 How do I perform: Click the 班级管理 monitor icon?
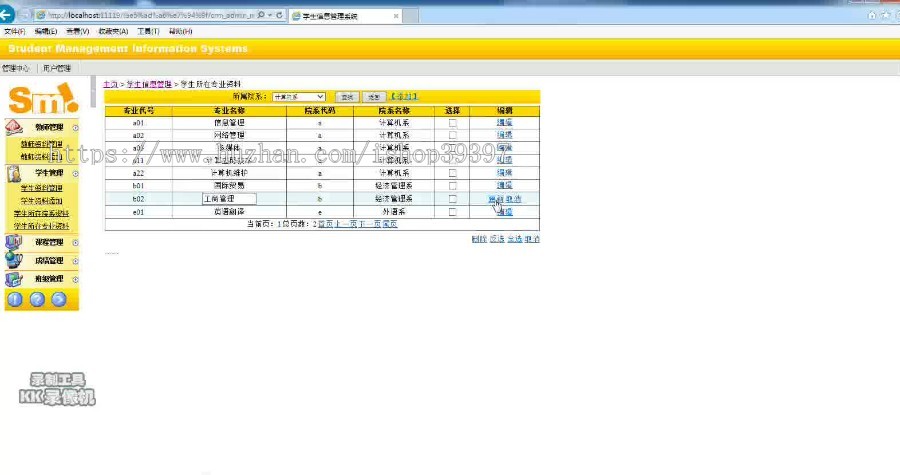tap(14, 279)
